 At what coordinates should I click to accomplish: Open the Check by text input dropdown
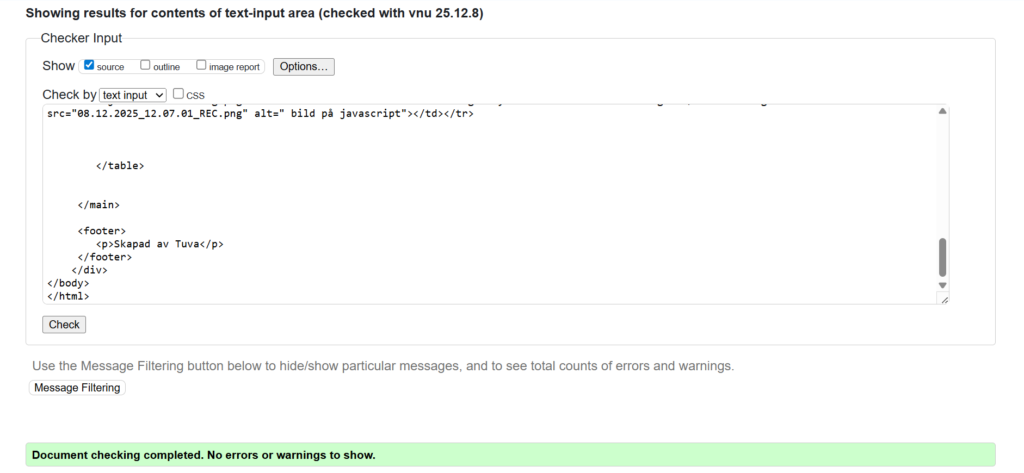[x=133, y=95]
